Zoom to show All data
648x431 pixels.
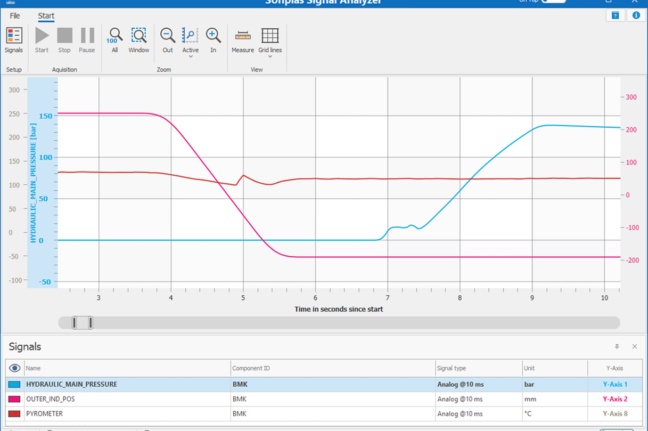point(114,36)
